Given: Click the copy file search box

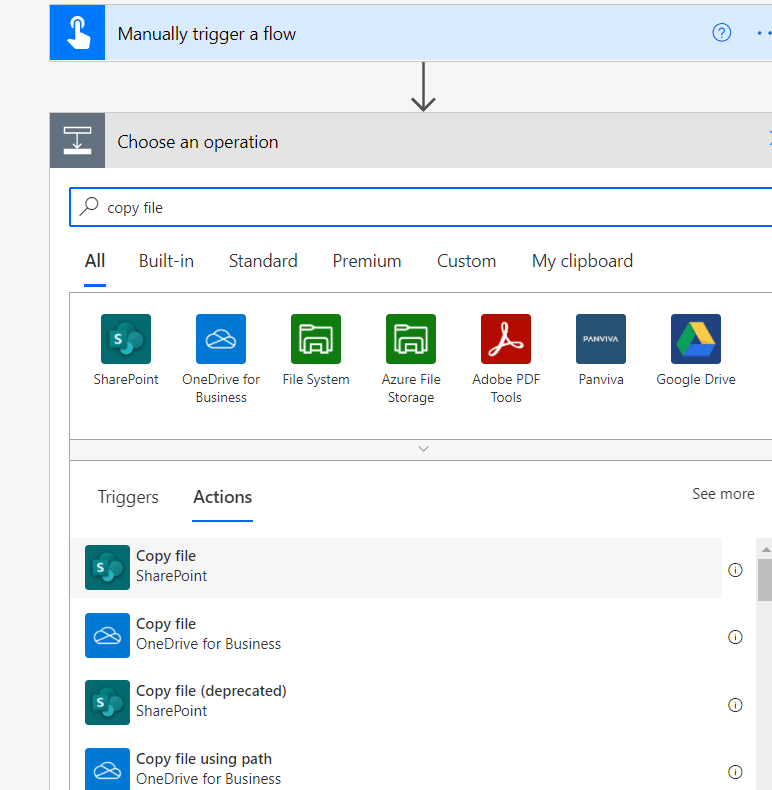Looking at the screenshot, I should (421, 207).
